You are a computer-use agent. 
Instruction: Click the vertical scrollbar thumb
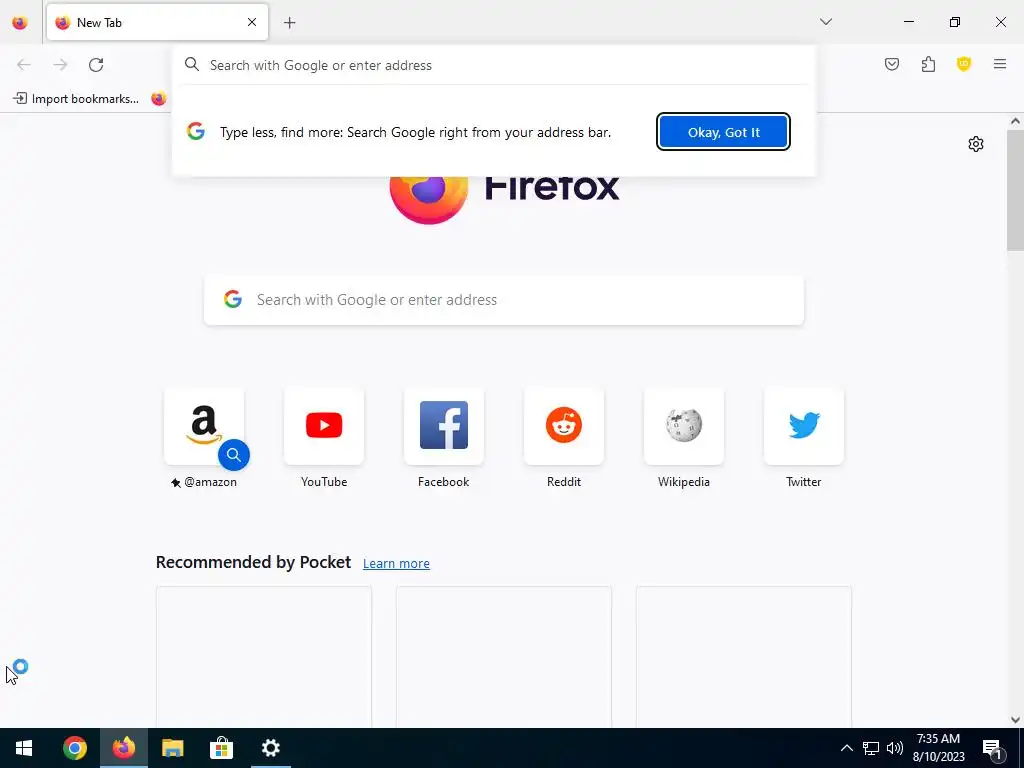click(1015, 189)
